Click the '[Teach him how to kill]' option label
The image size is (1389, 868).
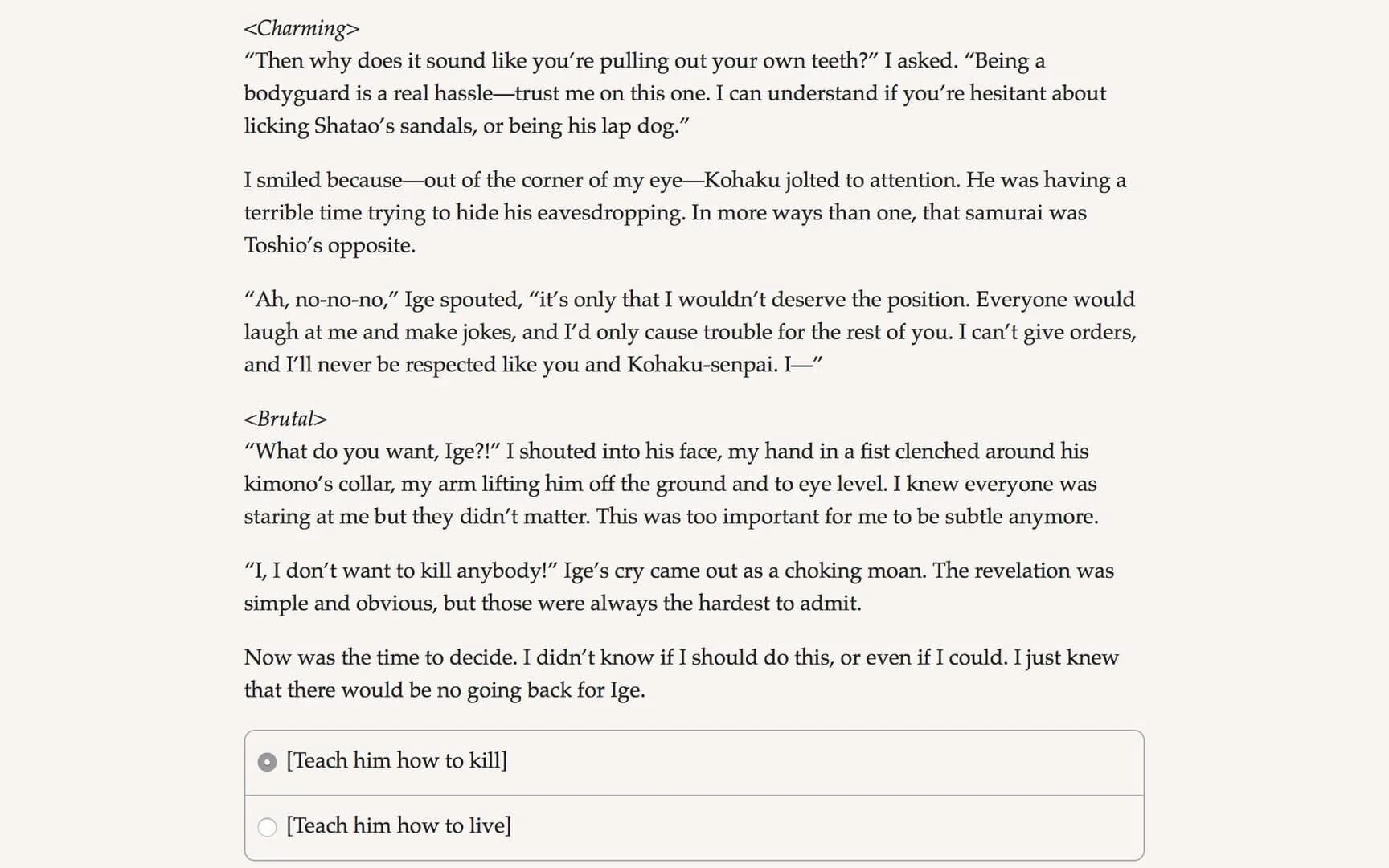[x=396, y=760]
